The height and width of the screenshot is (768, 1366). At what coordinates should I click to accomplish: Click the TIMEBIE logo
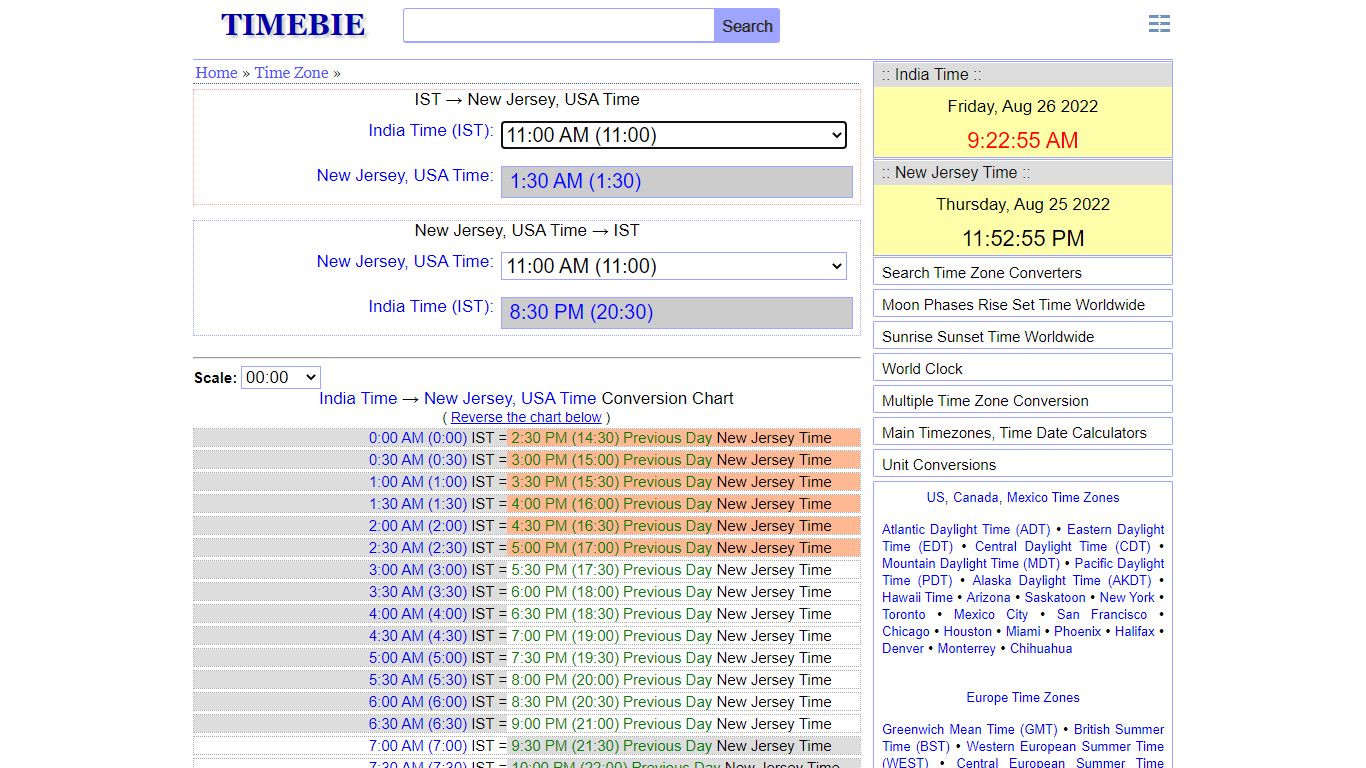[293, 25]
